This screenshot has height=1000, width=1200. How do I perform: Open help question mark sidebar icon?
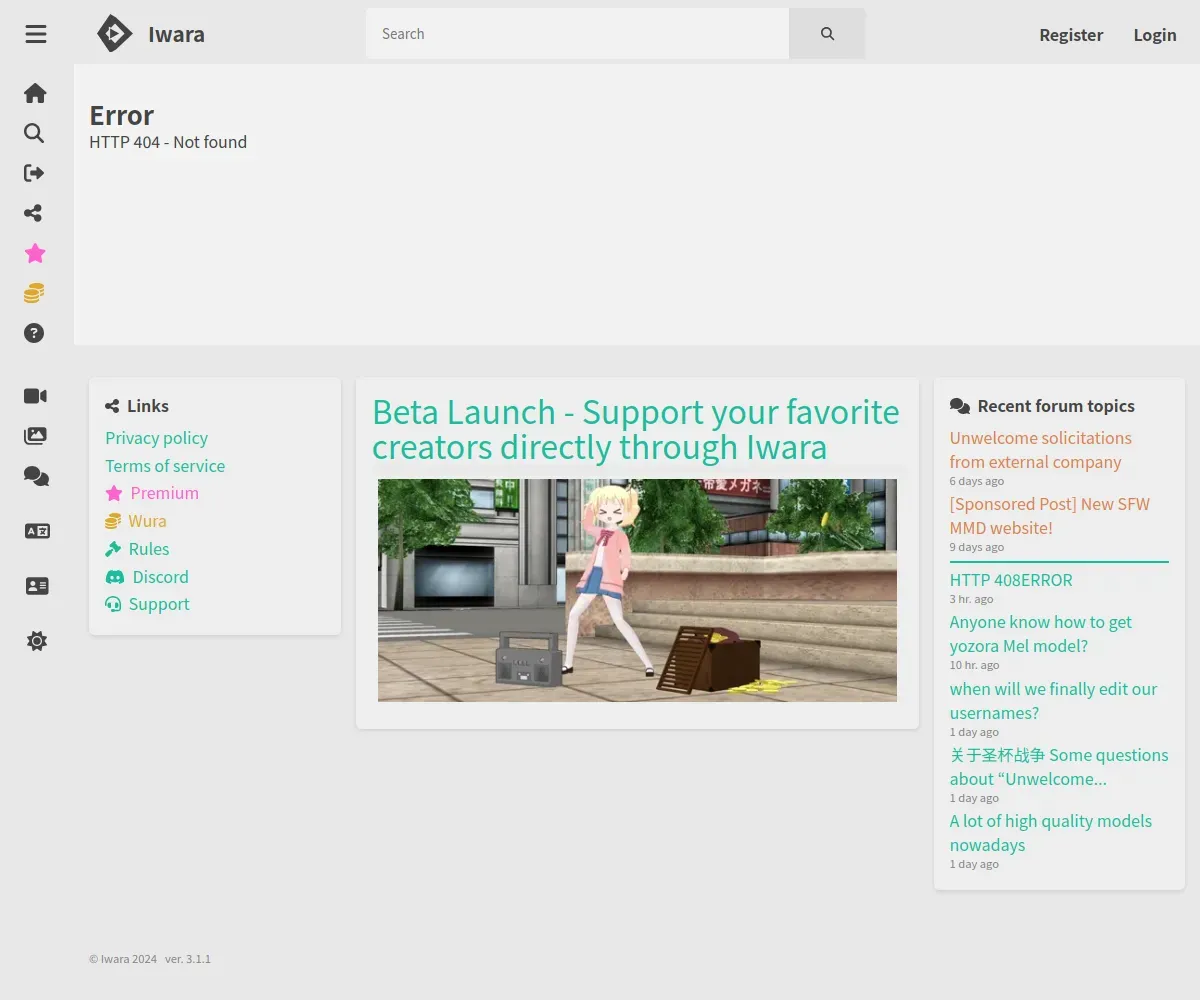click(x=34, y=333)
